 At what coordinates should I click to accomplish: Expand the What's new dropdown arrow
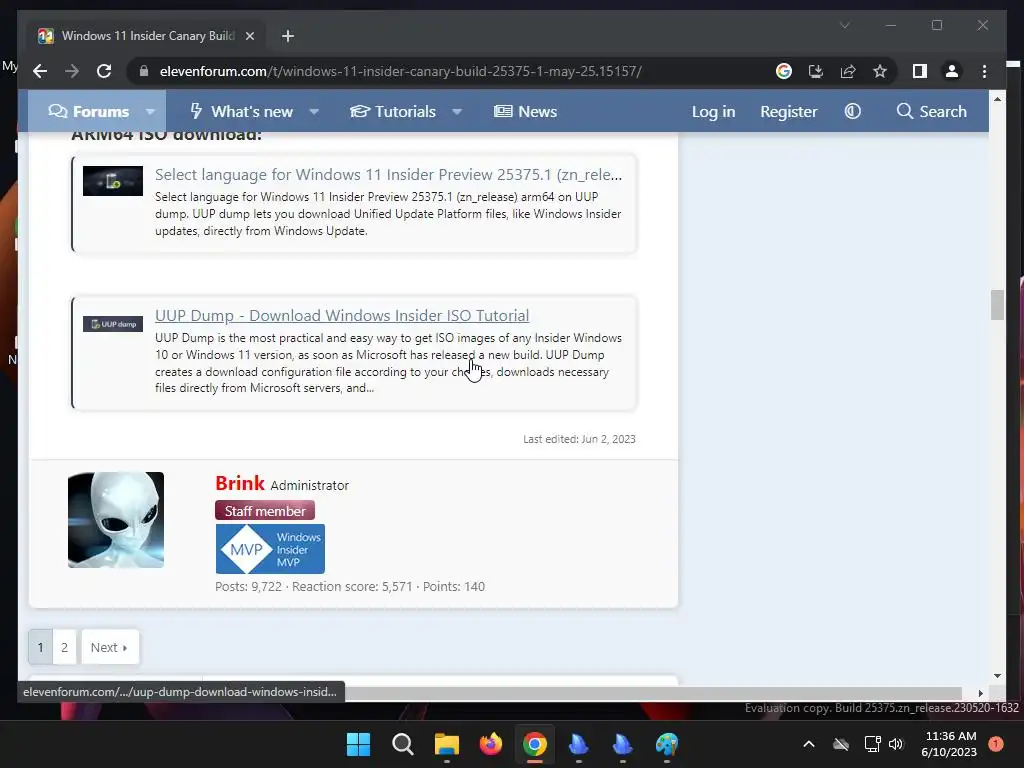314,112
